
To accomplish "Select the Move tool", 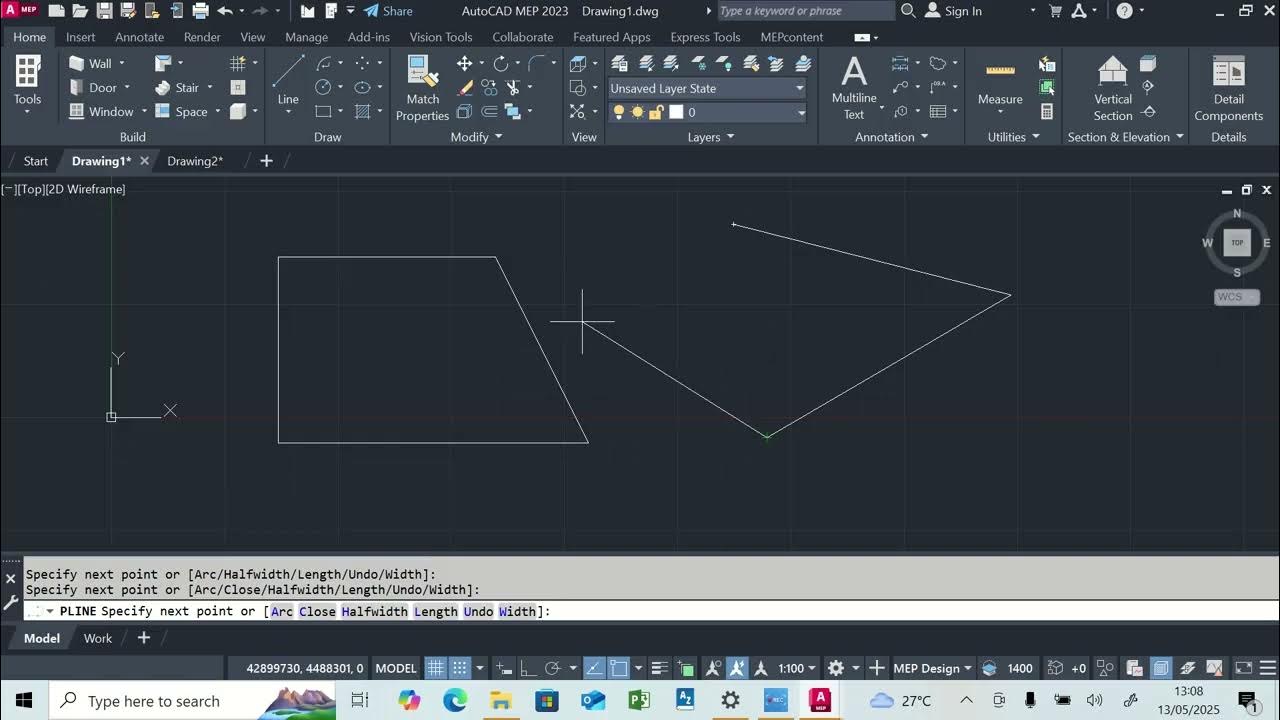I will [466, 63].
